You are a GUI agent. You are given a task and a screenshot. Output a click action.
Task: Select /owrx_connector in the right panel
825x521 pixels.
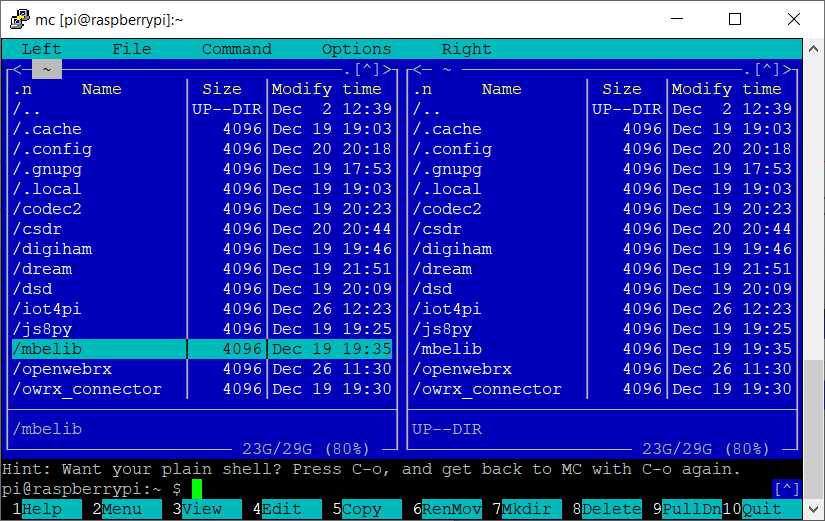[602, 389]
